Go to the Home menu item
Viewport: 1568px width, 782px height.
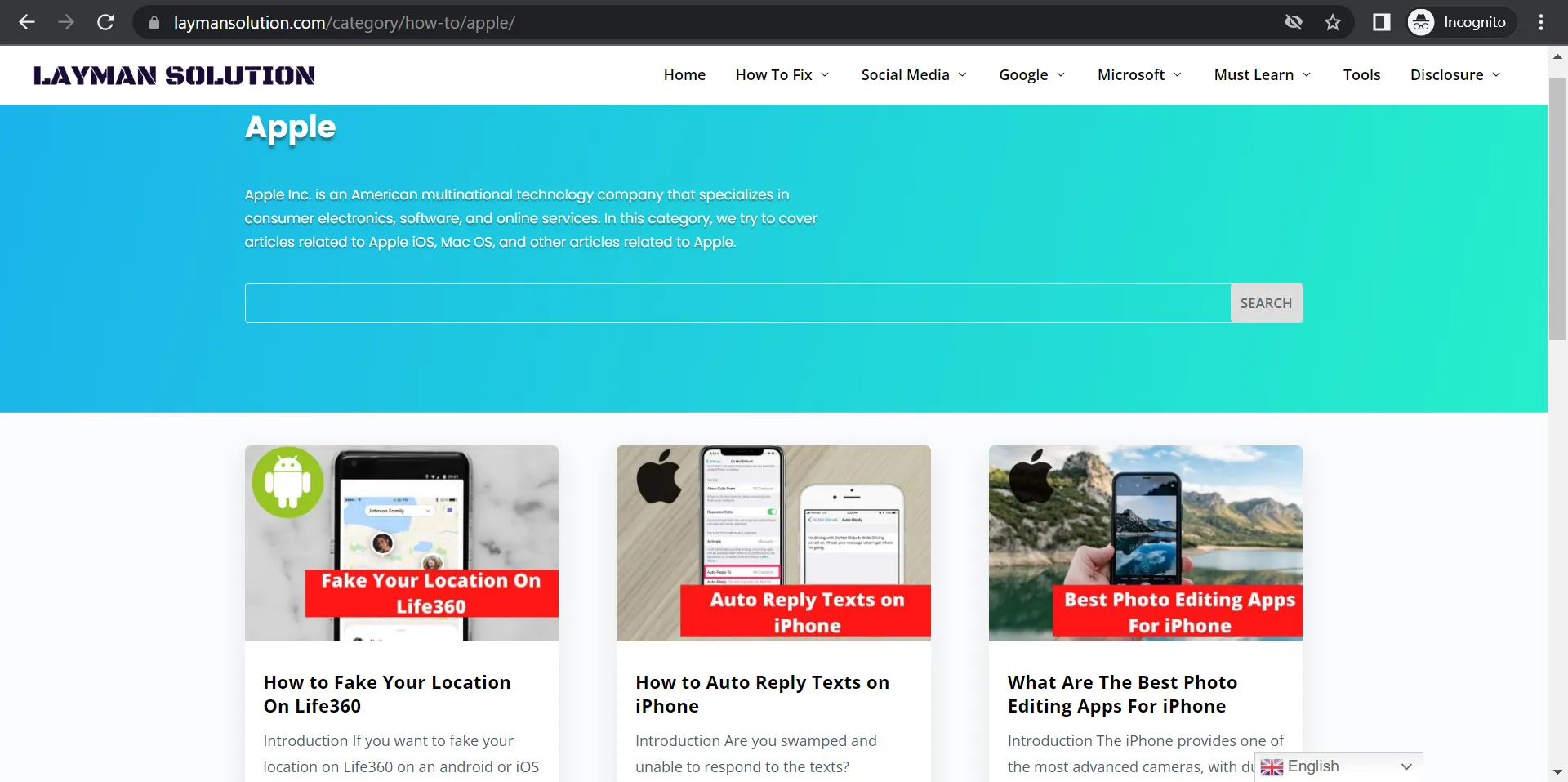(x=684, y=74)
